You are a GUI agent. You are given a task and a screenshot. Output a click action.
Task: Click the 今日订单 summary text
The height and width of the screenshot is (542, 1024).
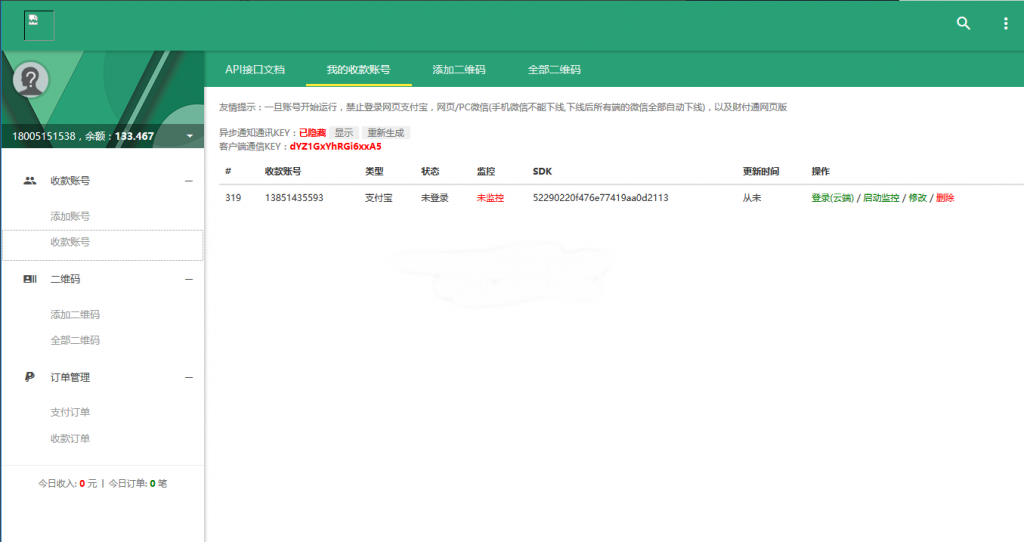coord(138,484)
